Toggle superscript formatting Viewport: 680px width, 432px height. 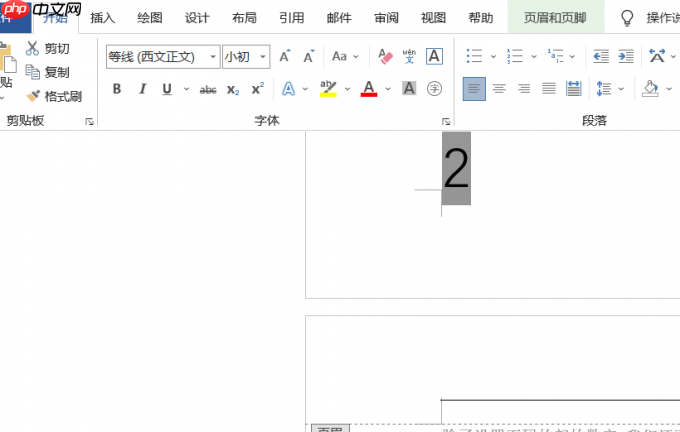point(258,89)
